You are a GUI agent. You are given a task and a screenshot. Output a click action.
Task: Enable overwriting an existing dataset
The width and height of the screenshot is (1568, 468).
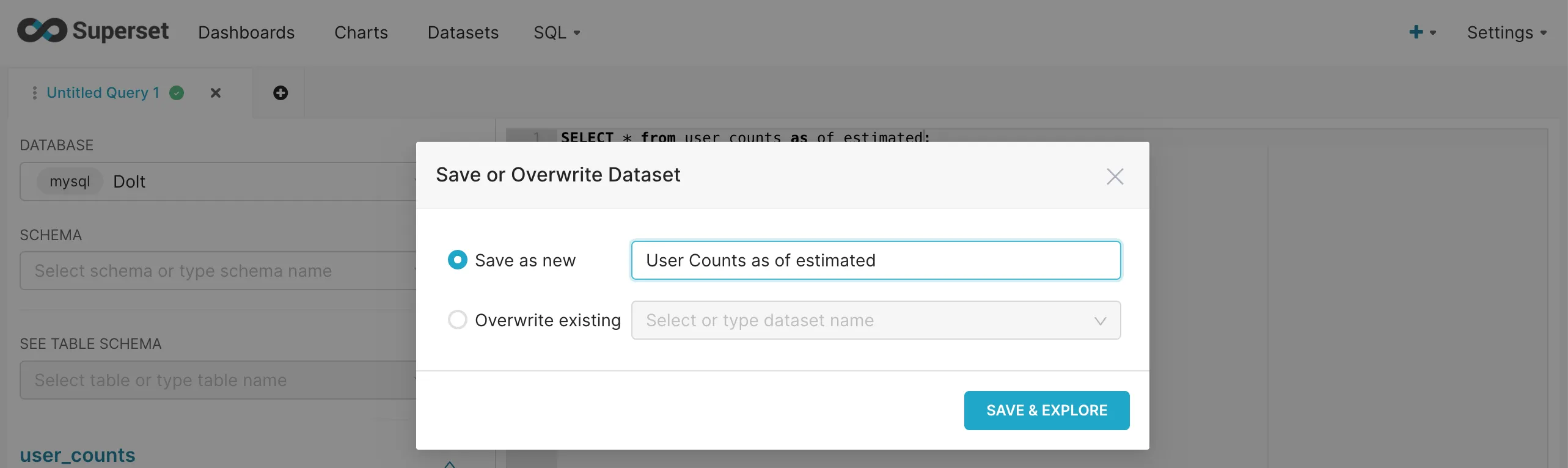(x=457, y=319)
